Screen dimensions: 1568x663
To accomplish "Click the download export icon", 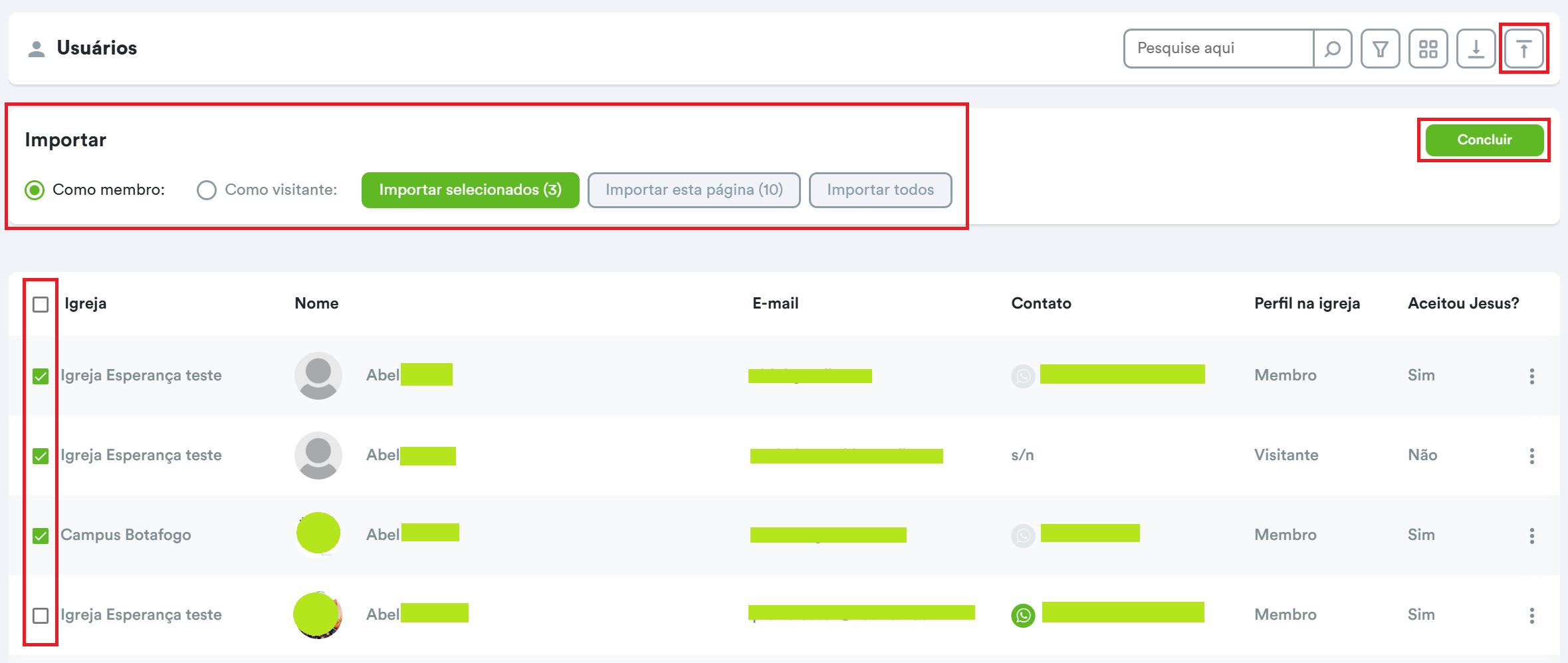I will click(x=1476, y=49).
